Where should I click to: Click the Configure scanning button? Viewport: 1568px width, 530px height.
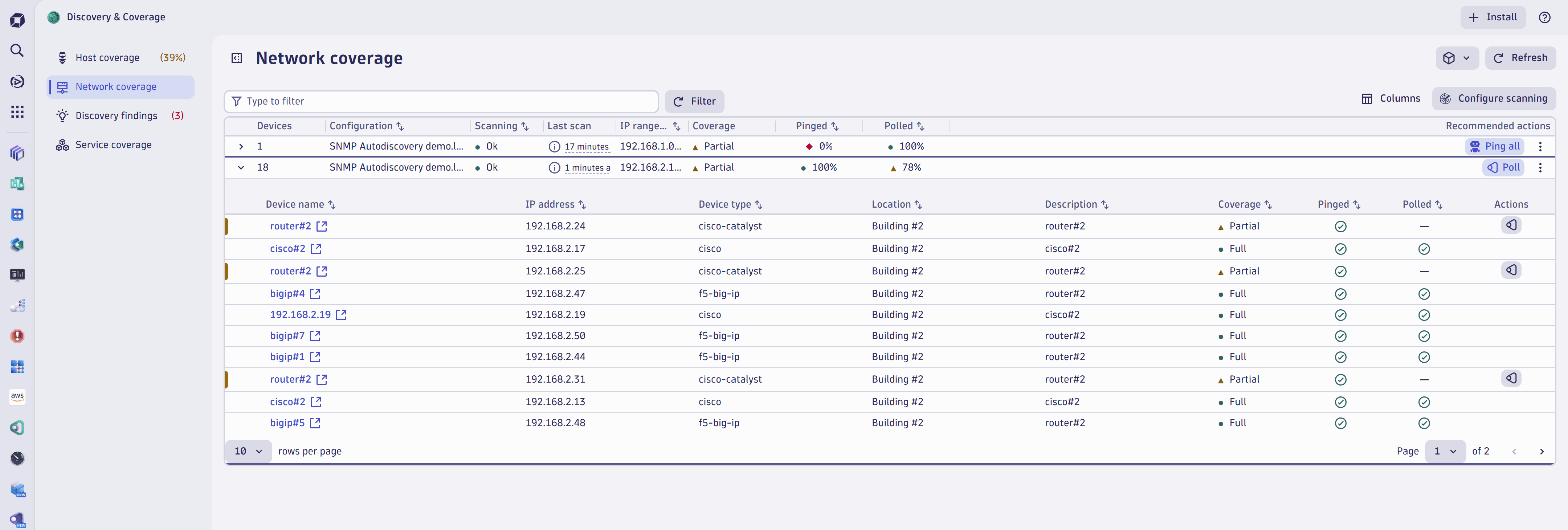point(1494,99)
